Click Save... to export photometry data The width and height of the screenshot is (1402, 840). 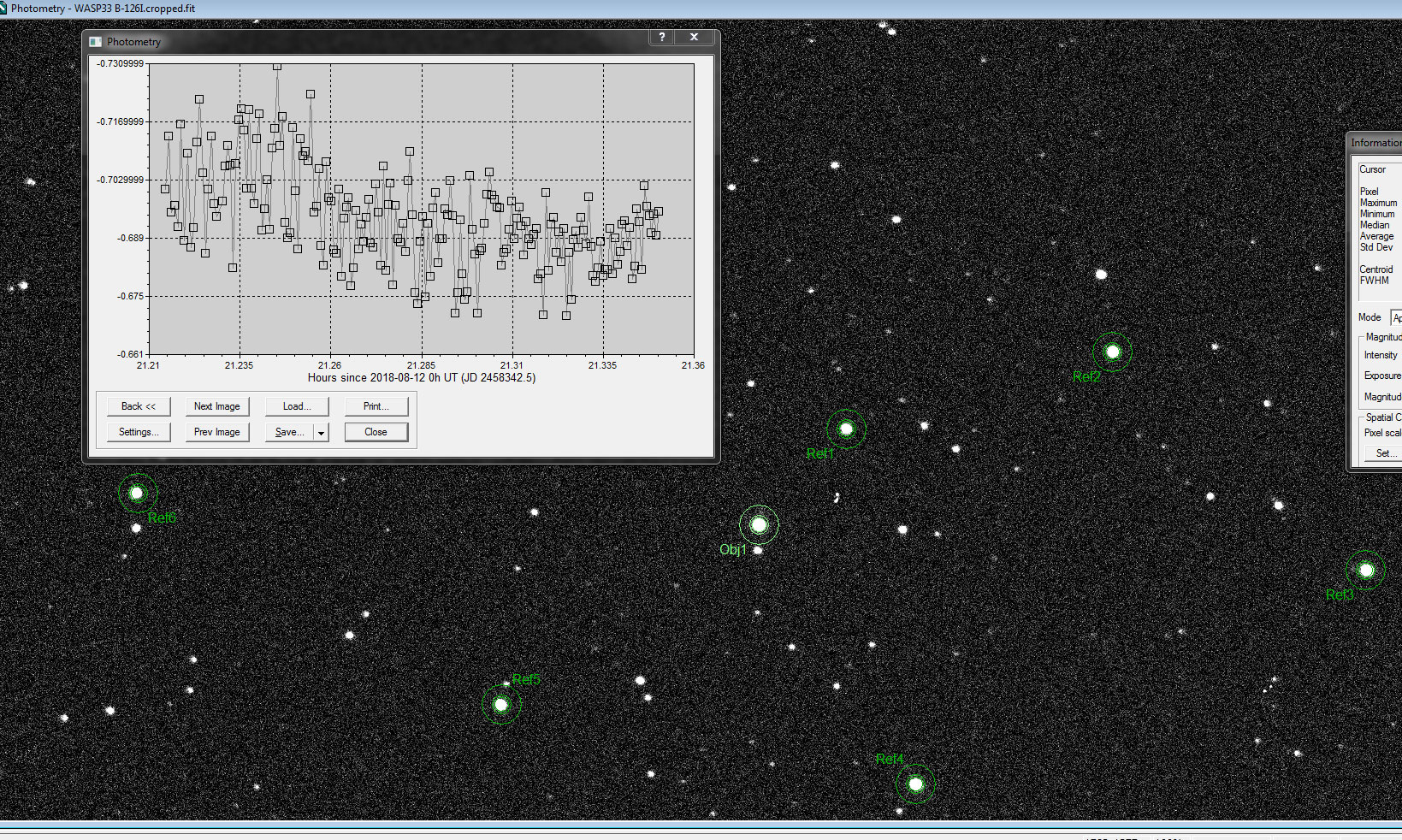click(x=289, y=432)
